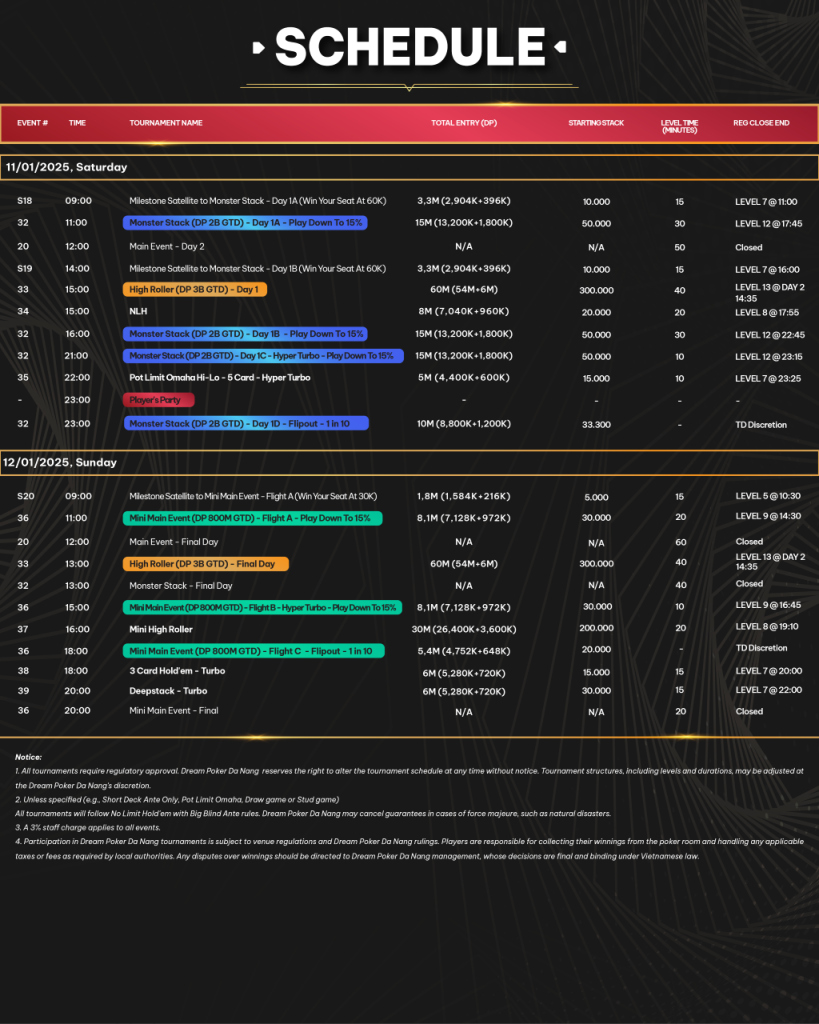This screenshot has width=819, height=1024.
Task: Click LEVEL 8 @ 19:10 reg close
Action: point(767,627)
